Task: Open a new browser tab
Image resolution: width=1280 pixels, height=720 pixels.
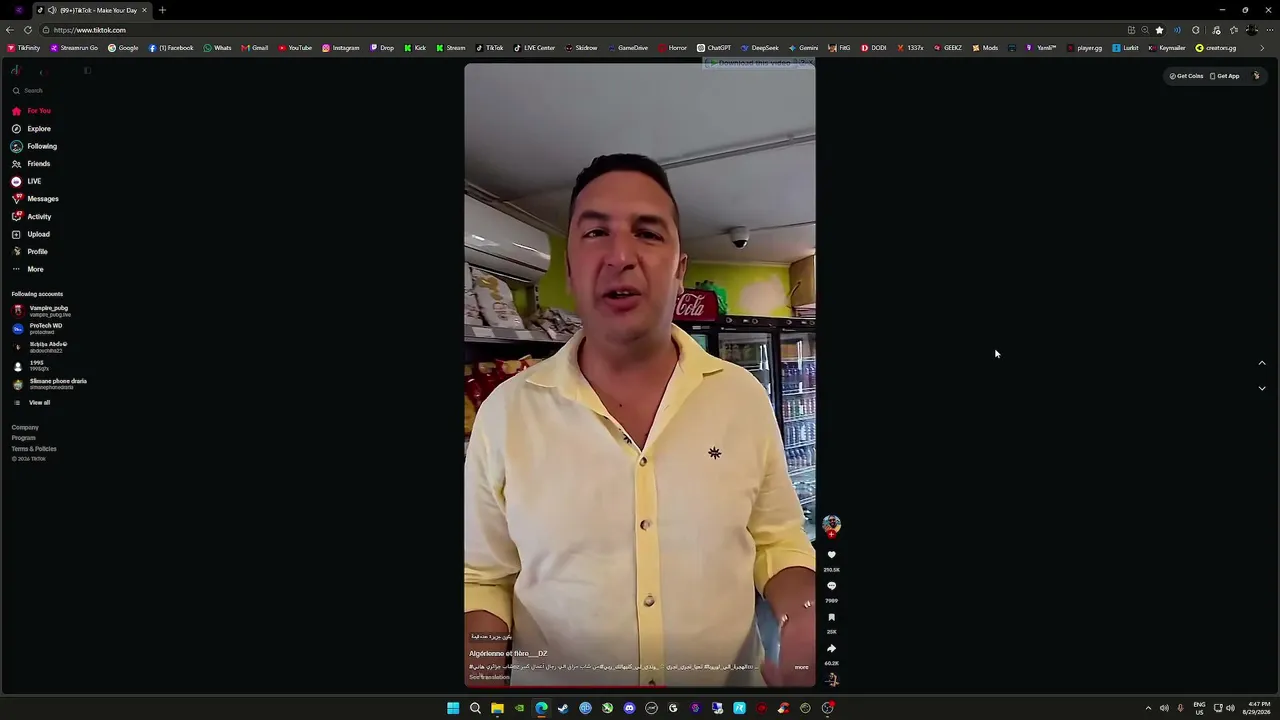Action: pos(162,10)
